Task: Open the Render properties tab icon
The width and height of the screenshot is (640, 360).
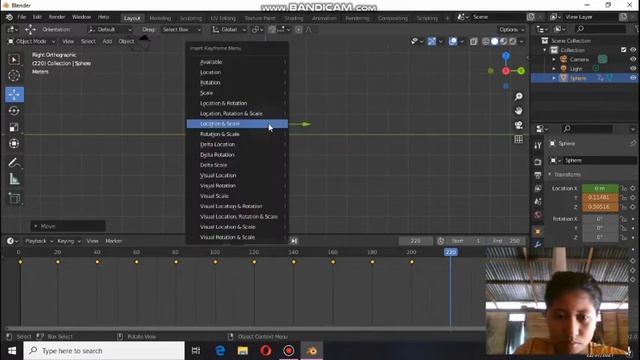Action: click(538, 162)
